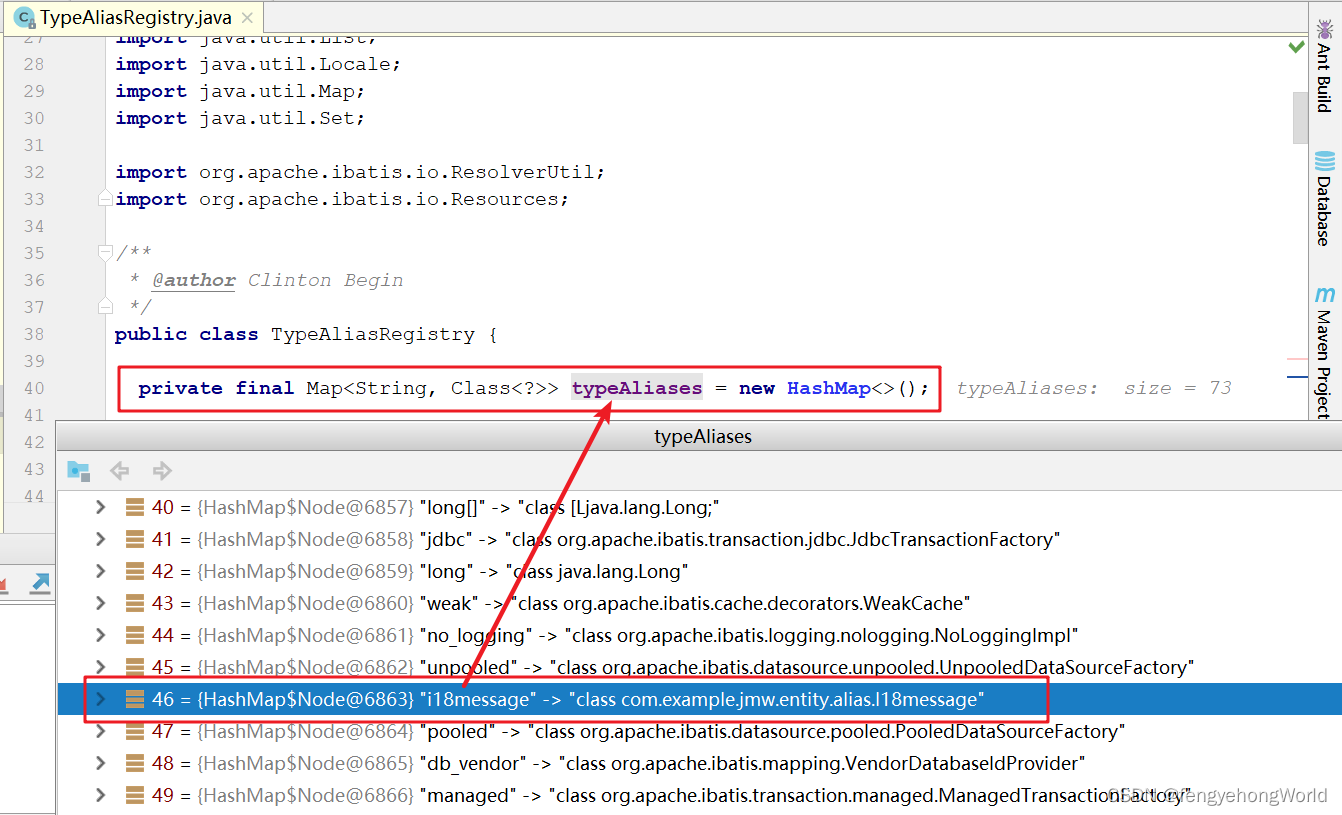The width and height of the screenshot is (1342, 815).
Task: Click field icon of entry 49 row
Action: tap(135, 795)
